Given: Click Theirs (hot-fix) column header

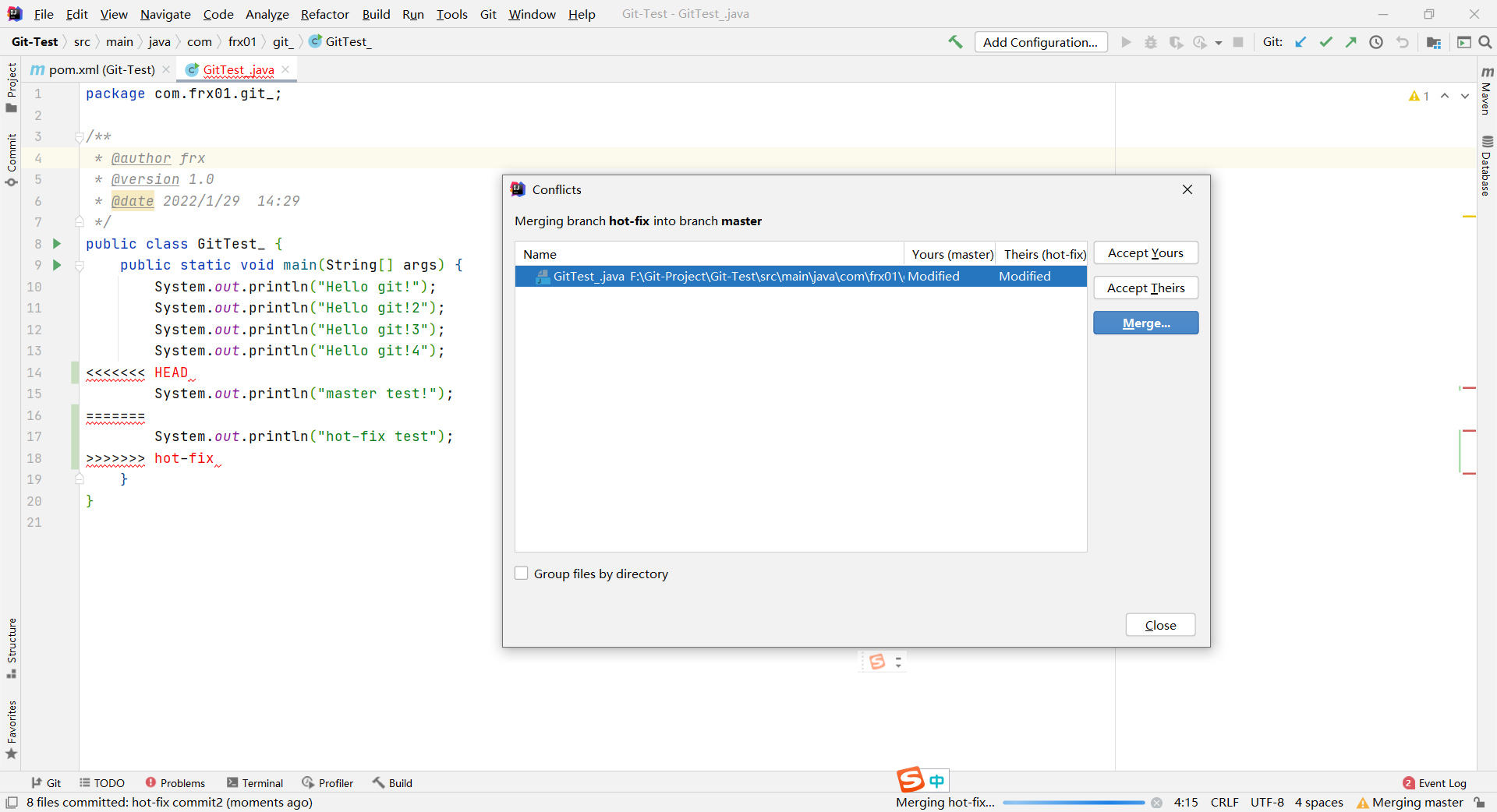Looking at the screenshot, I should click(1043, 254).
